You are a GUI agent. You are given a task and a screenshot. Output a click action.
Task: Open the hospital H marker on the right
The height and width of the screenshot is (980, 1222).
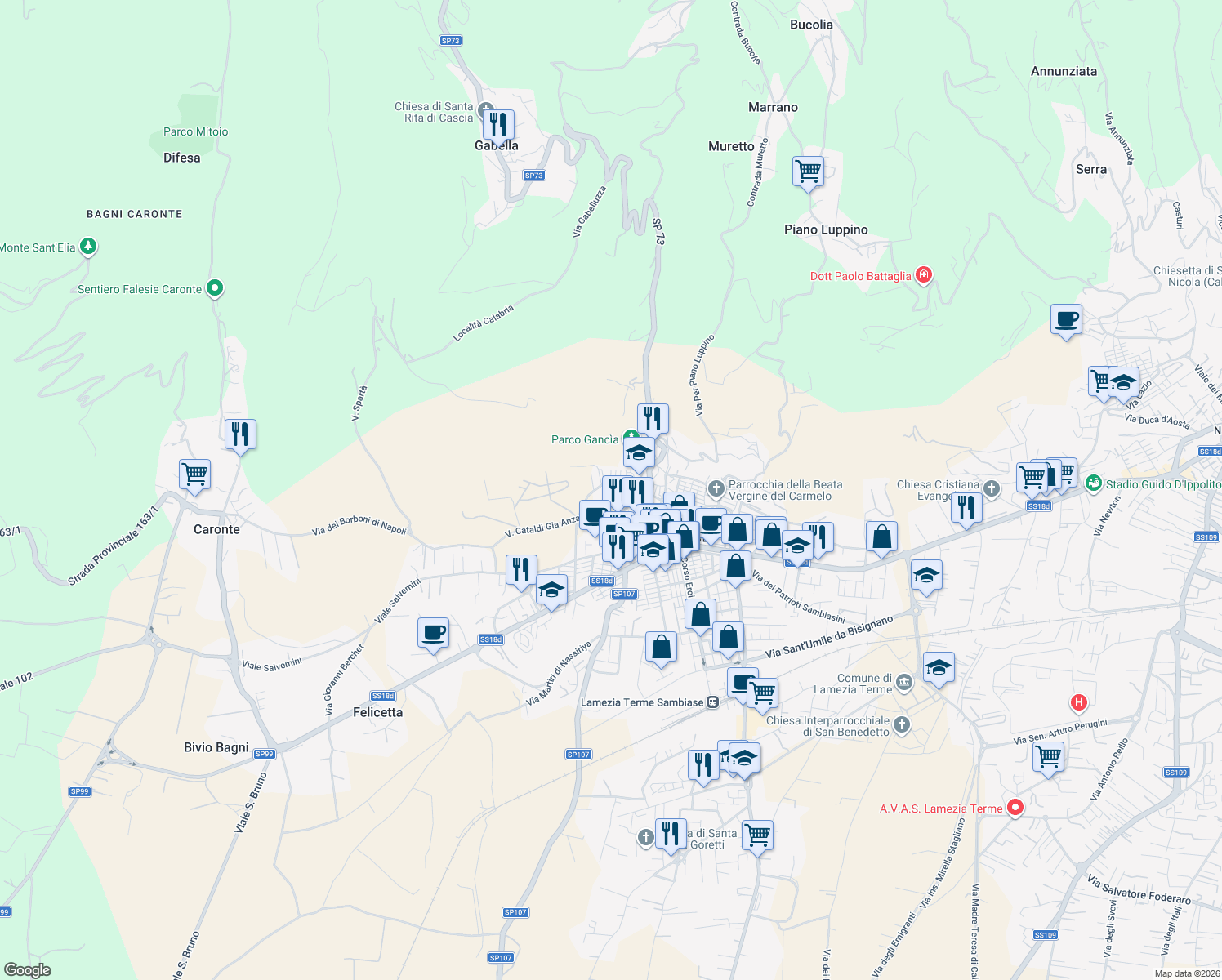tap(1078, 702)
